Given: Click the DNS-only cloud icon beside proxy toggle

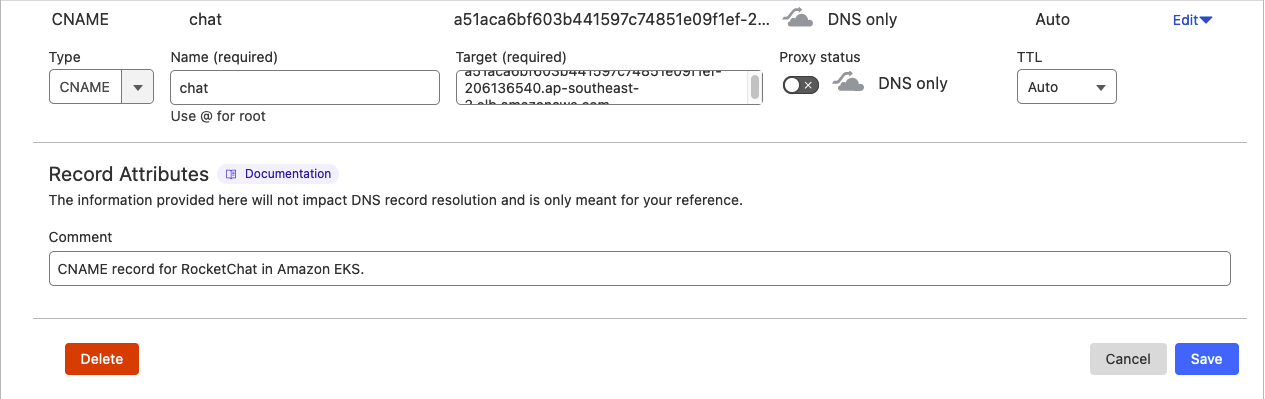Looking at the screenshot, I should [x=849, y=83].
